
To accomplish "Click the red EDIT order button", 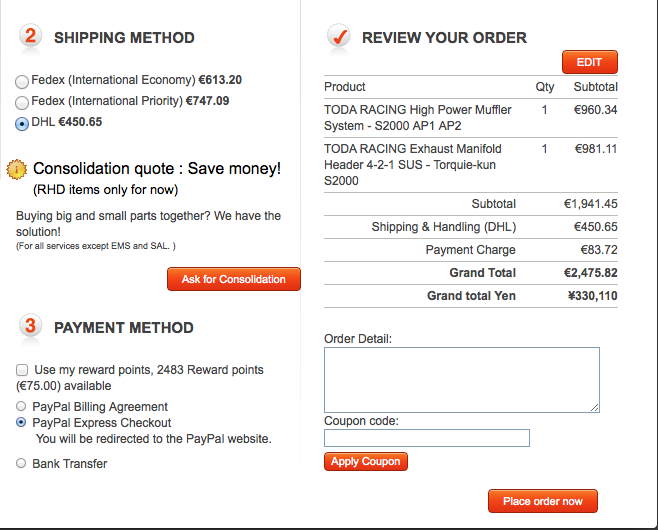I will click(589, 63).
